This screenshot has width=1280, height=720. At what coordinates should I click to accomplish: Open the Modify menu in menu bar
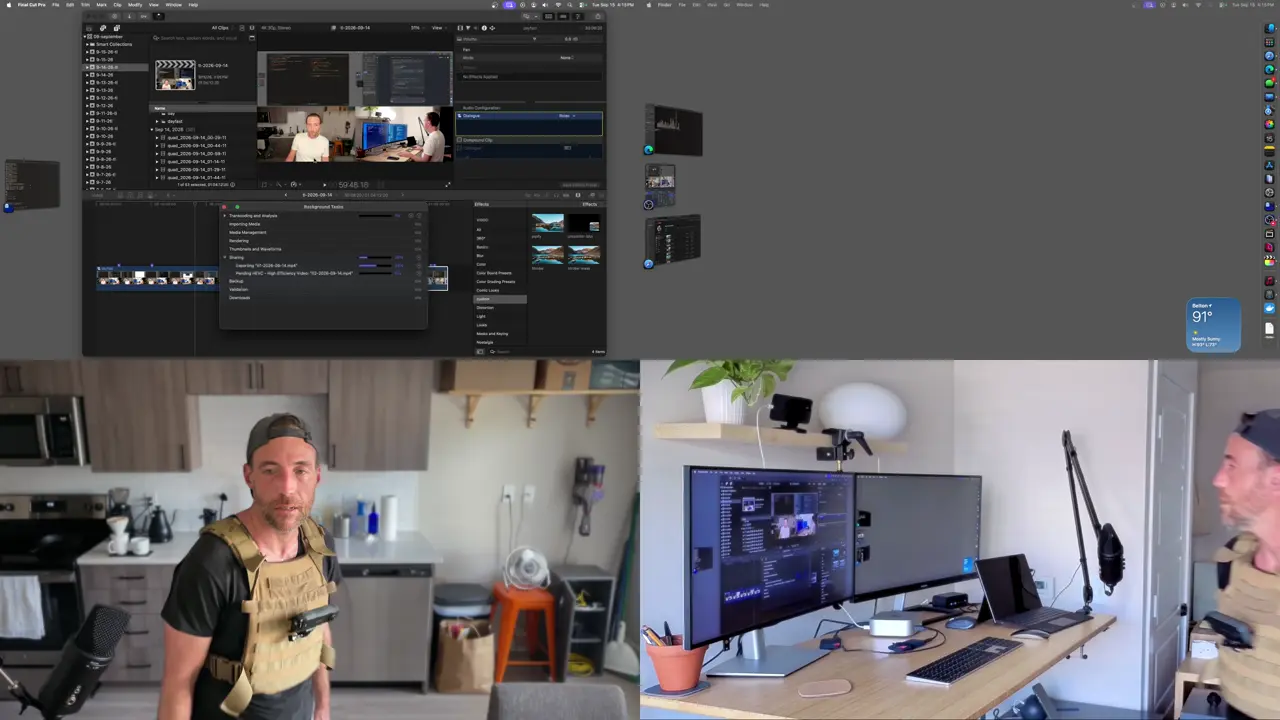coord(135,5)
